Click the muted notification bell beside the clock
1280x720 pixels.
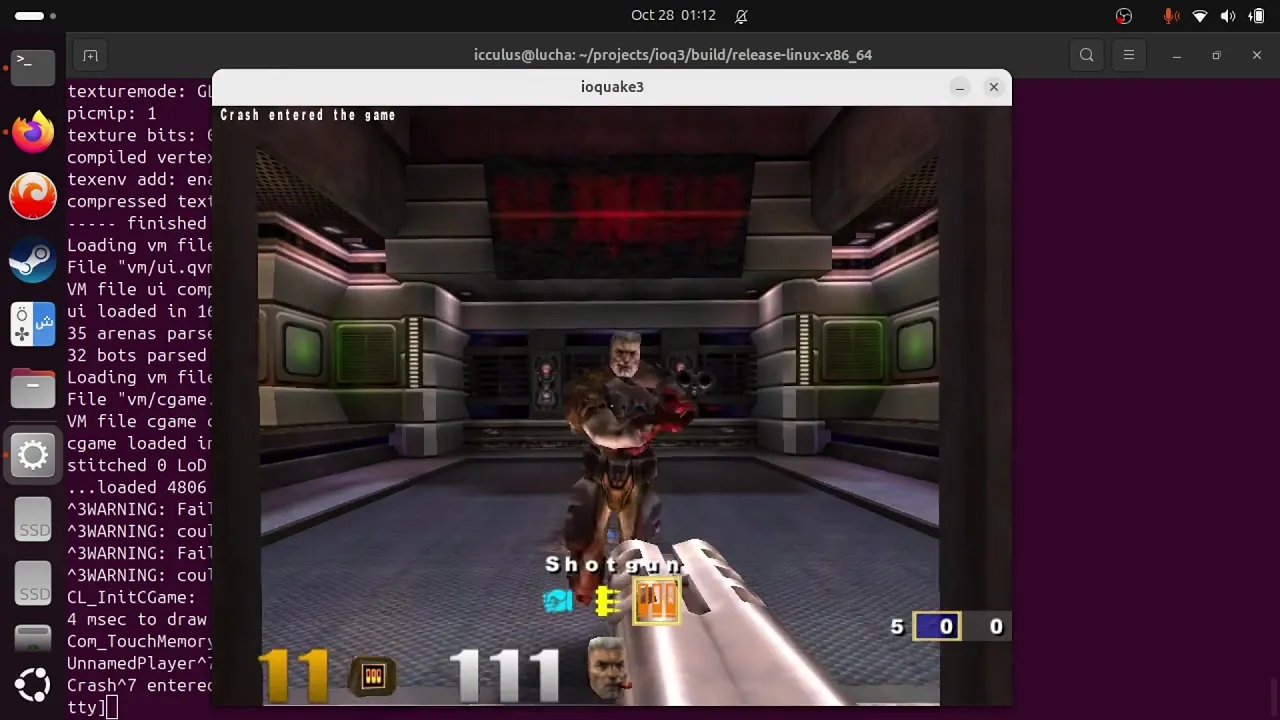(x=741, y=16)
